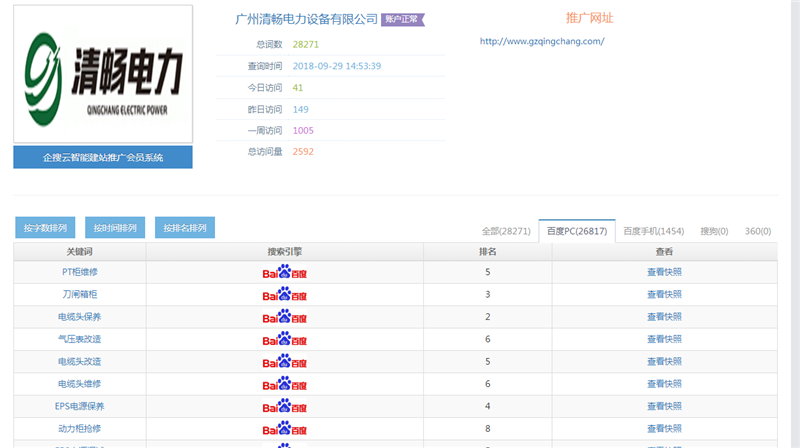
Task: Open keyword link 电缆头改造
Action: [80, 361]
